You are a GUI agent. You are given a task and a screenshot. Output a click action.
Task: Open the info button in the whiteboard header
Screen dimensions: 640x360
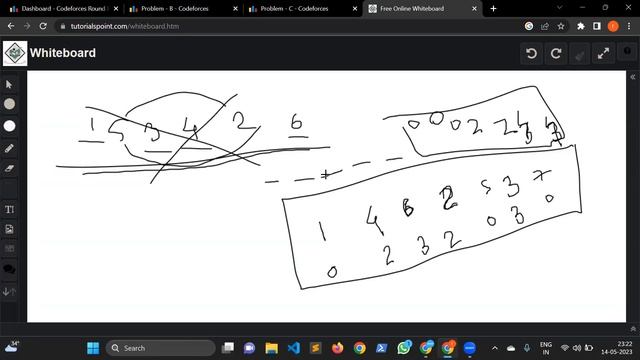[x=627, y=52]
